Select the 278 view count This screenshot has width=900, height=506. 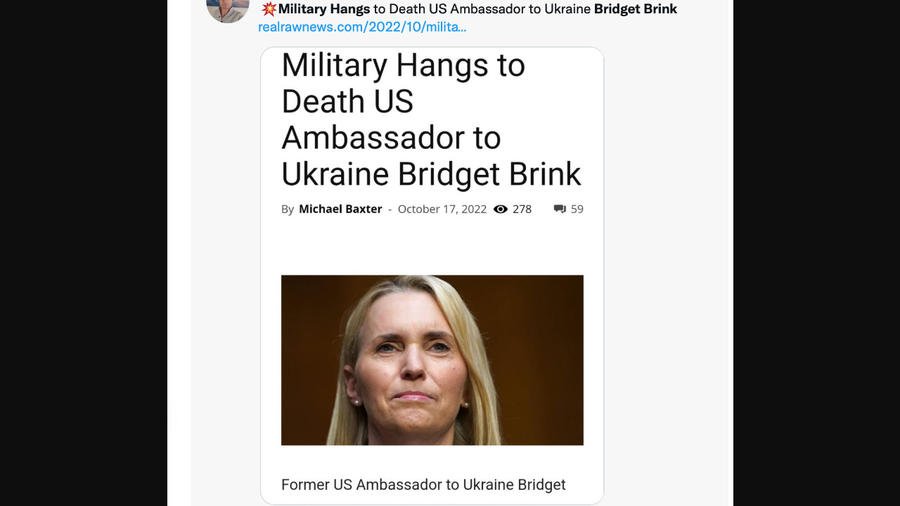pos(522,209)
